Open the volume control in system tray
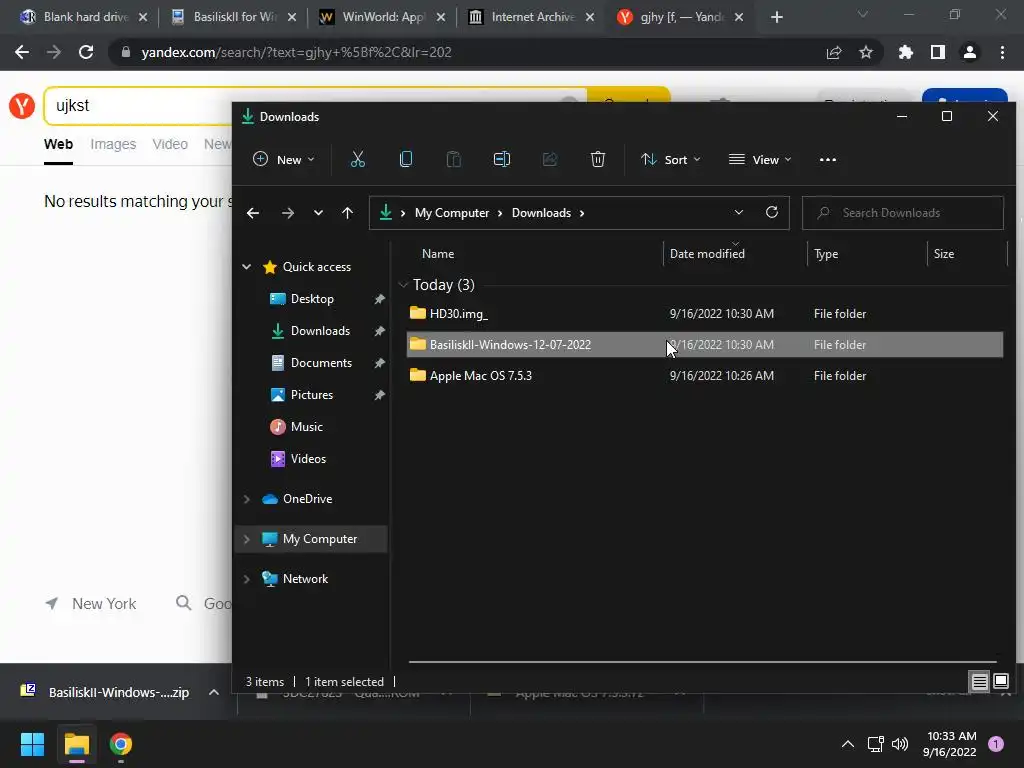 (x=900, y=744)
